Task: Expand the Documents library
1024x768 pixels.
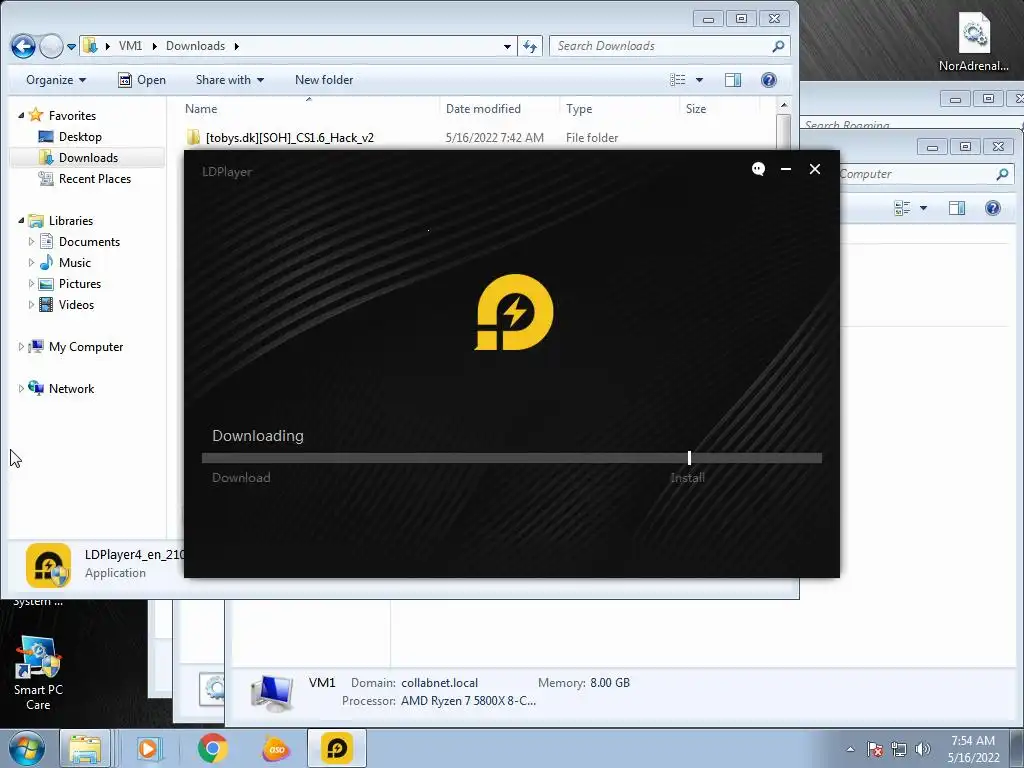Action: coord(31,242)
